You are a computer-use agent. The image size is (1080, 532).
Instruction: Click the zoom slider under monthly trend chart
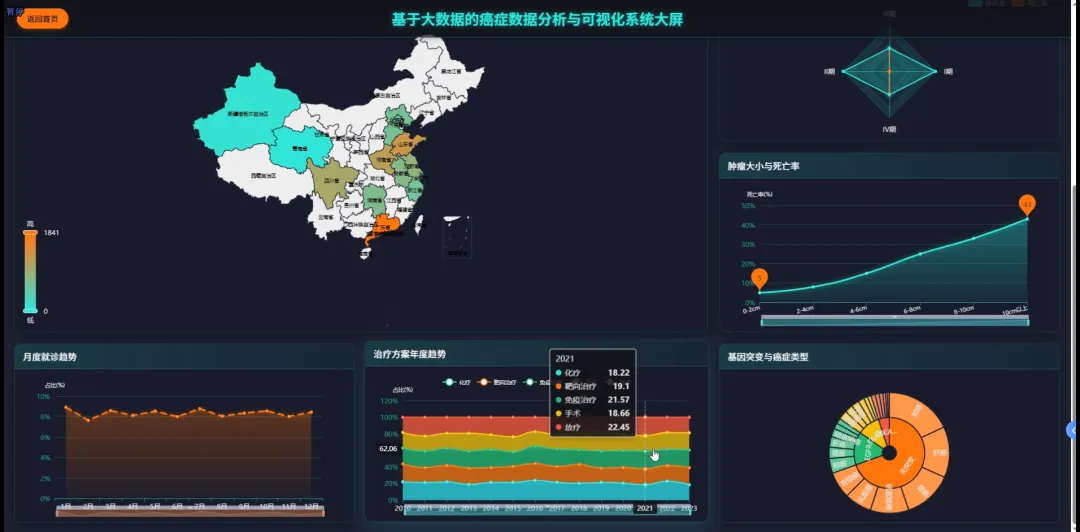pyautogui.click(x=189, y=511)
